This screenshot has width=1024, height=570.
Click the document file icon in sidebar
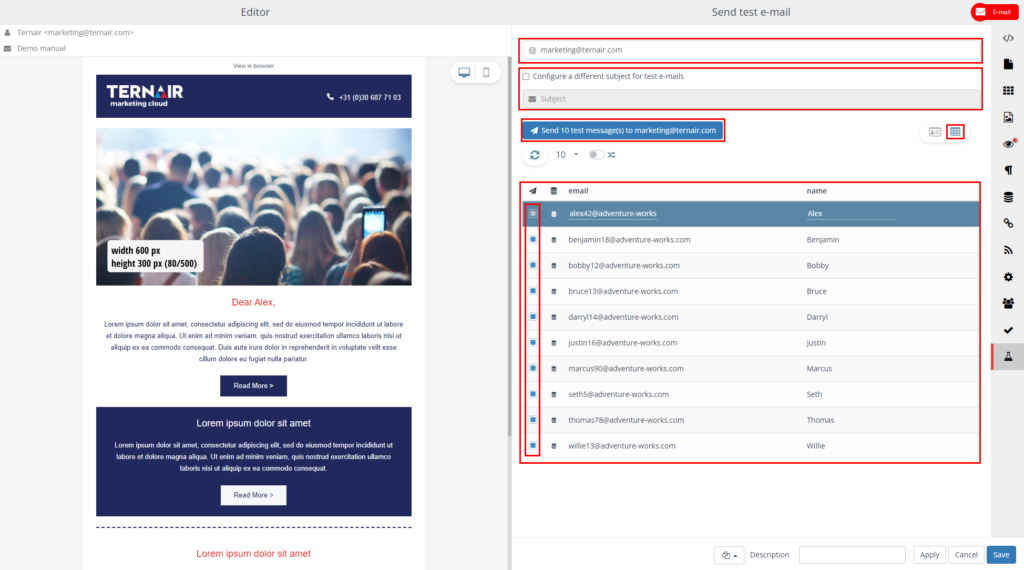tap(1008, 64)
